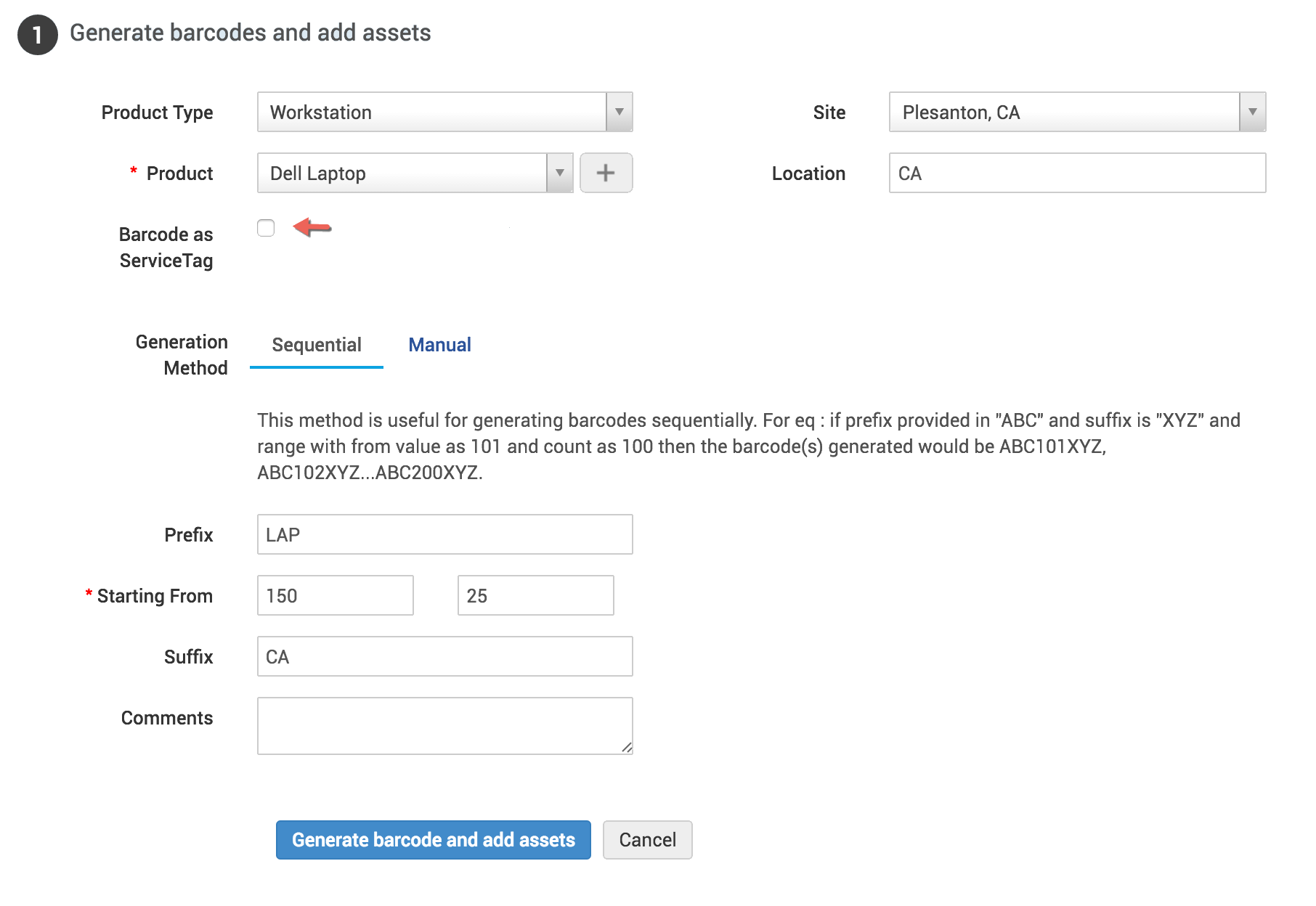The image size is (1316, 906).
Task: Click the red arrow beside the checkbox
Action: click(x=312, y=227)
